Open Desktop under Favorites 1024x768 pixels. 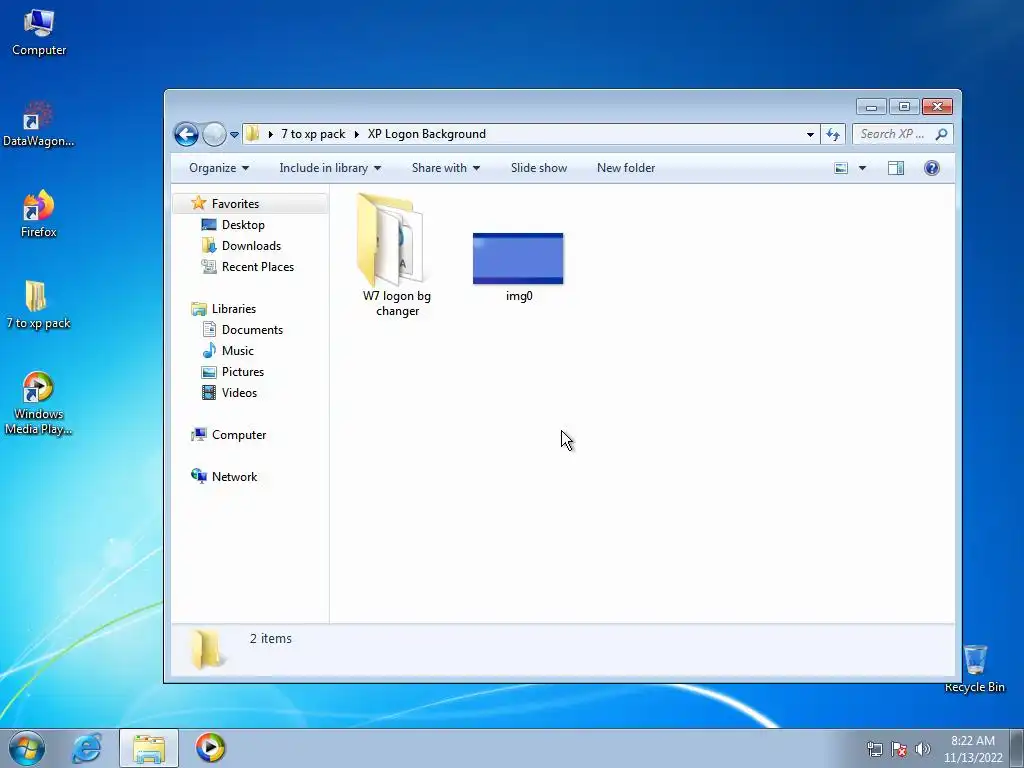pyautogui.click(x=243, y=225)
